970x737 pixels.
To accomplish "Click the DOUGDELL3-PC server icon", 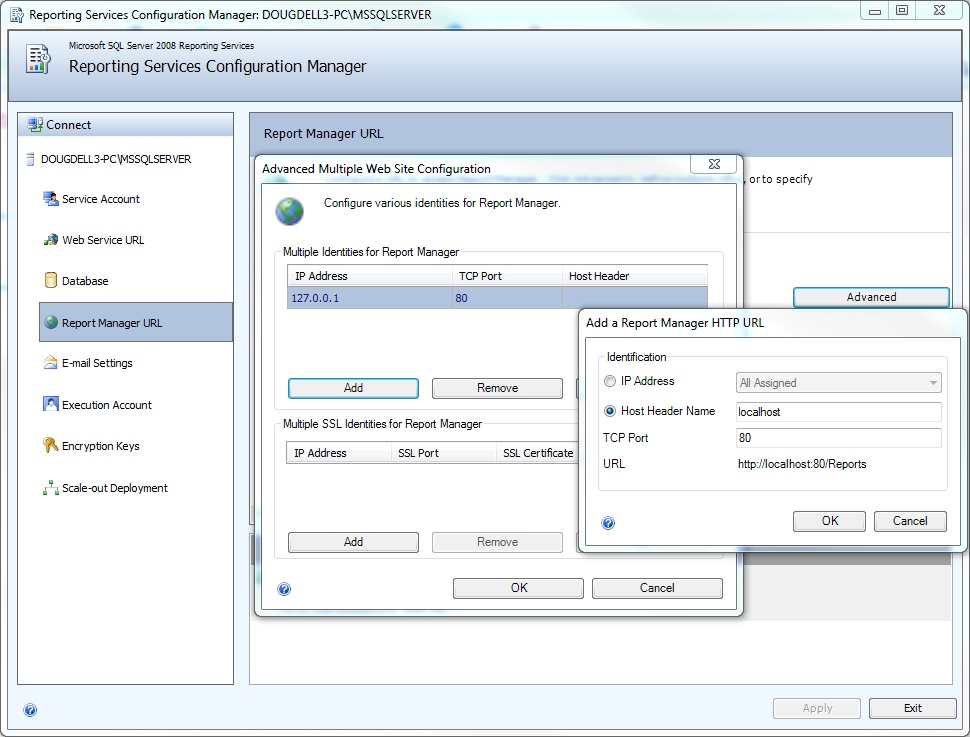I will (30, 159).
